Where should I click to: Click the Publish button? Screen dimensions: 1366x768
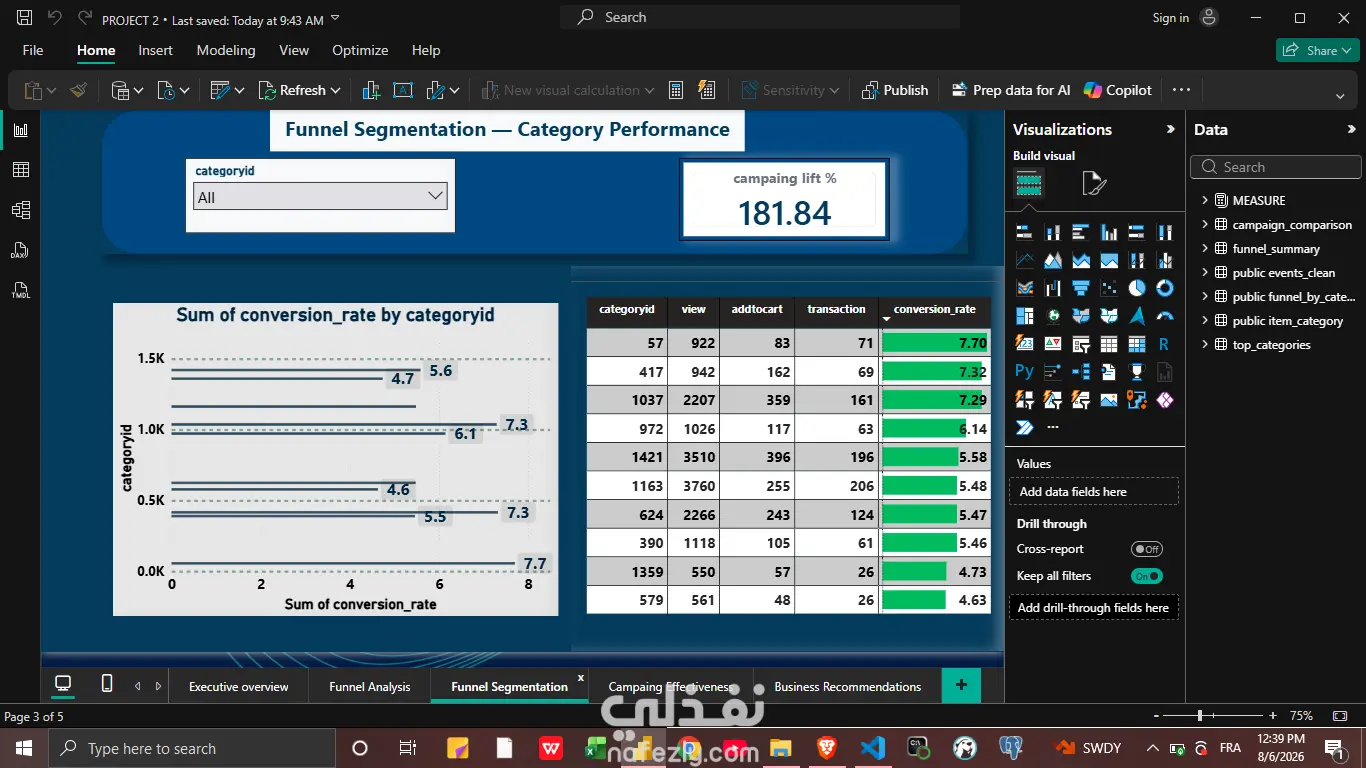point(895,90)
